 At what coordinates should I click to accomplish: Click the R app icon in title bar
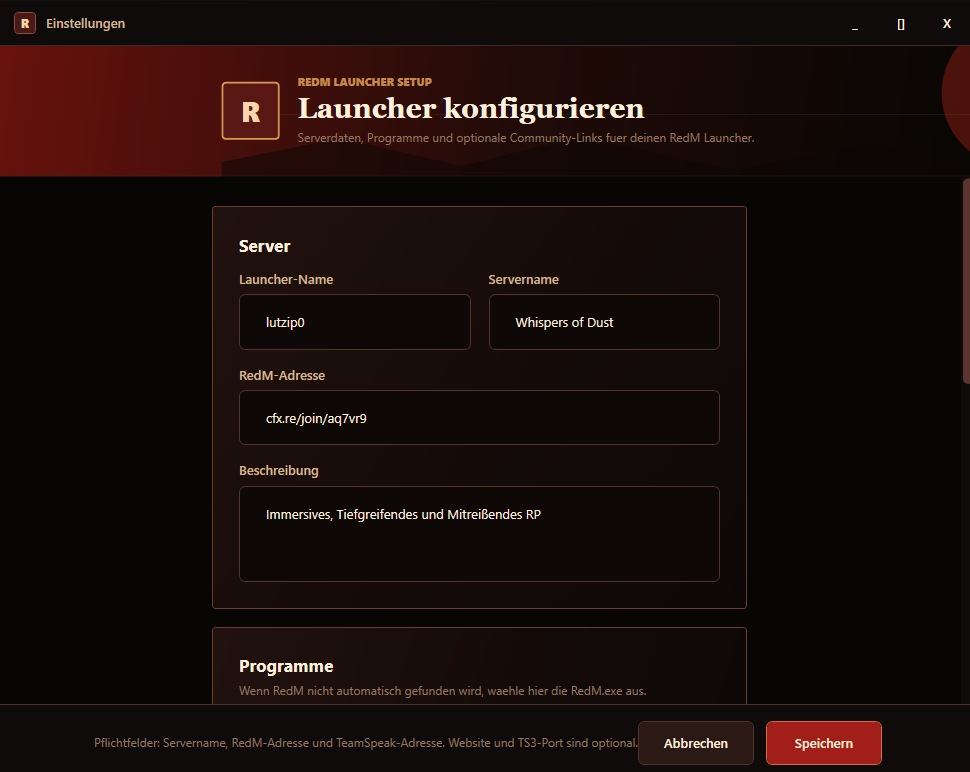click(25, 24)
